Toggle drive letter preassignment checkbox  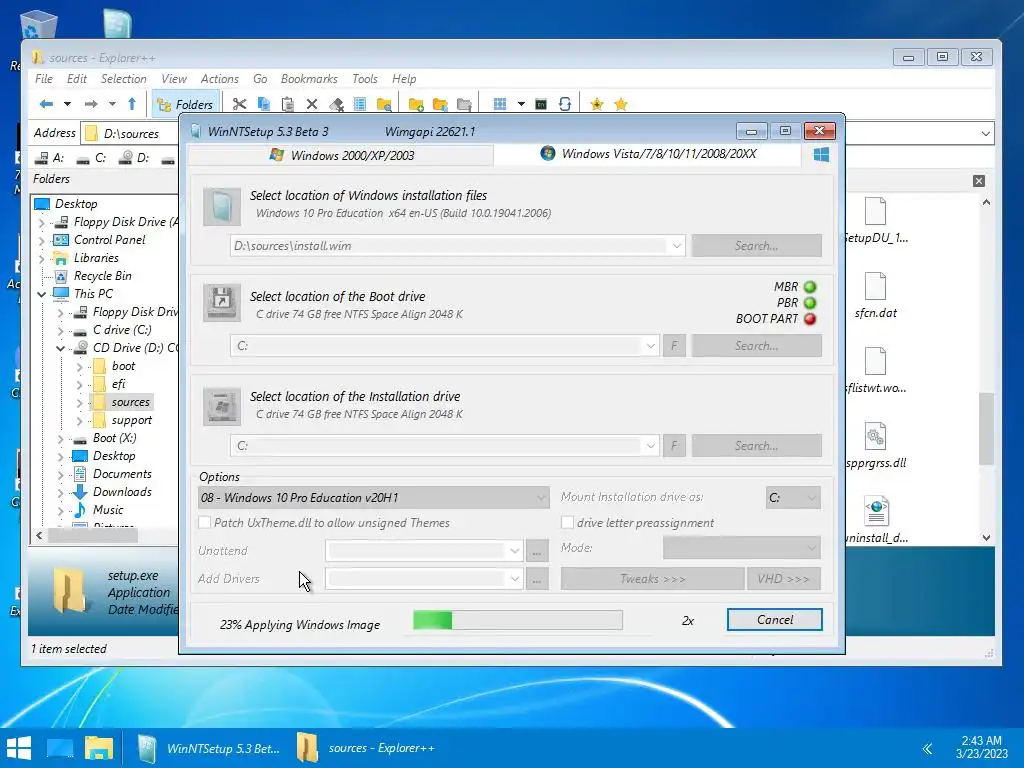567,522
